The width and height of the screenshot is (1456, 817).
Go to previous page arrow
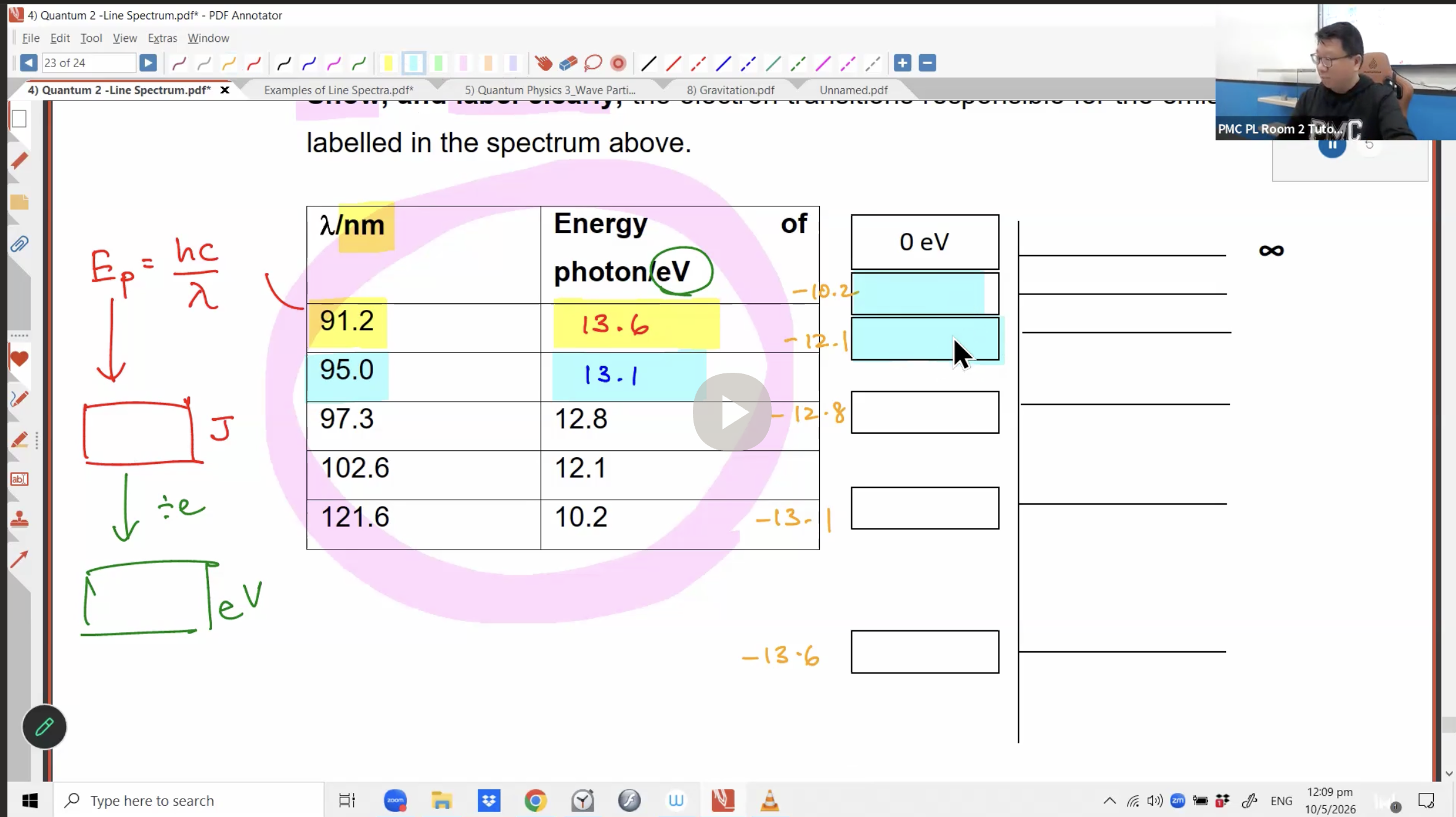(x=28, y=63)
